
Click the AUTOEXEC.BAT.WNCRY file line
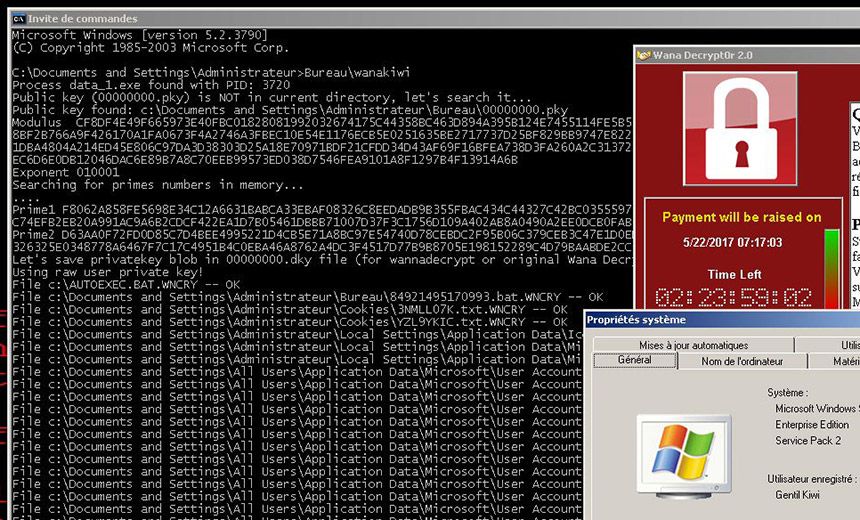click(x=126, y=285)
